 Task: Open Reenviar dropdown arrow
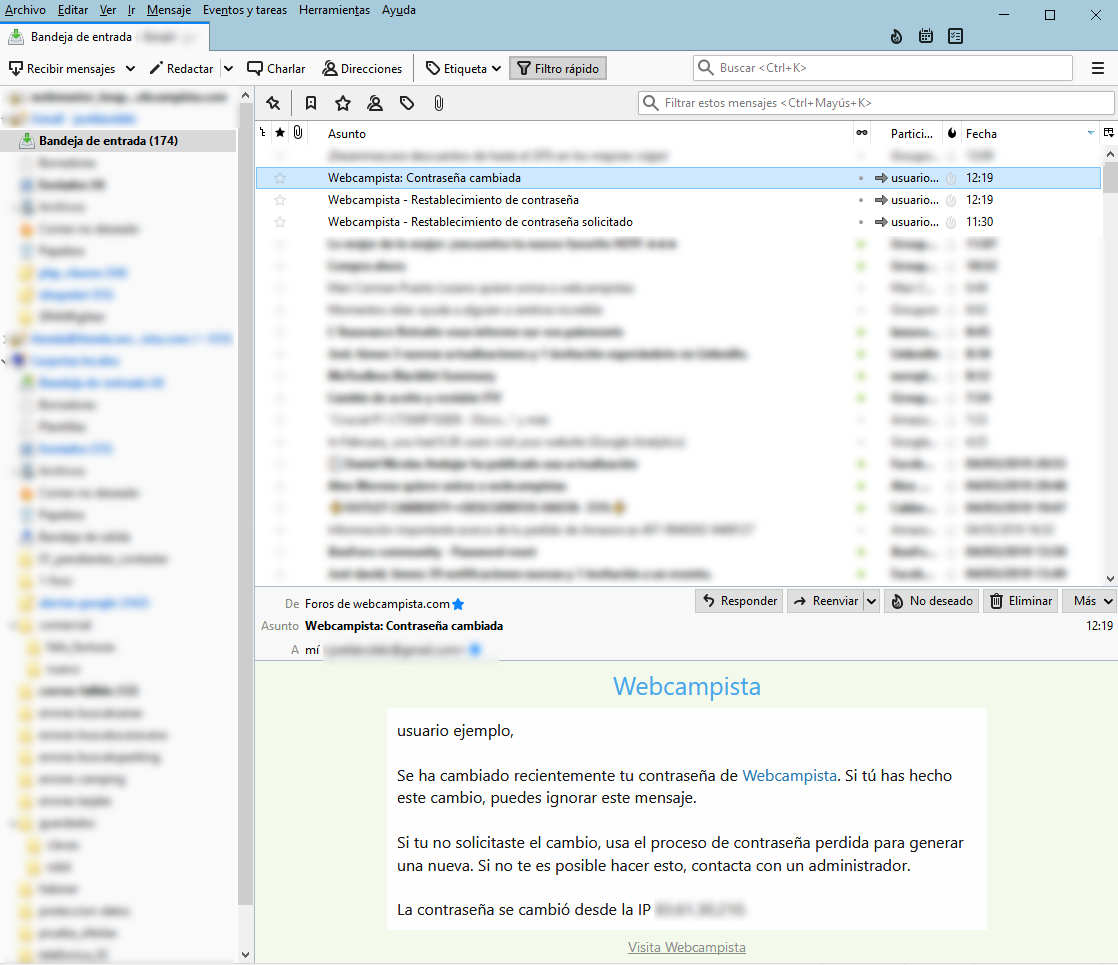point(871,601)
